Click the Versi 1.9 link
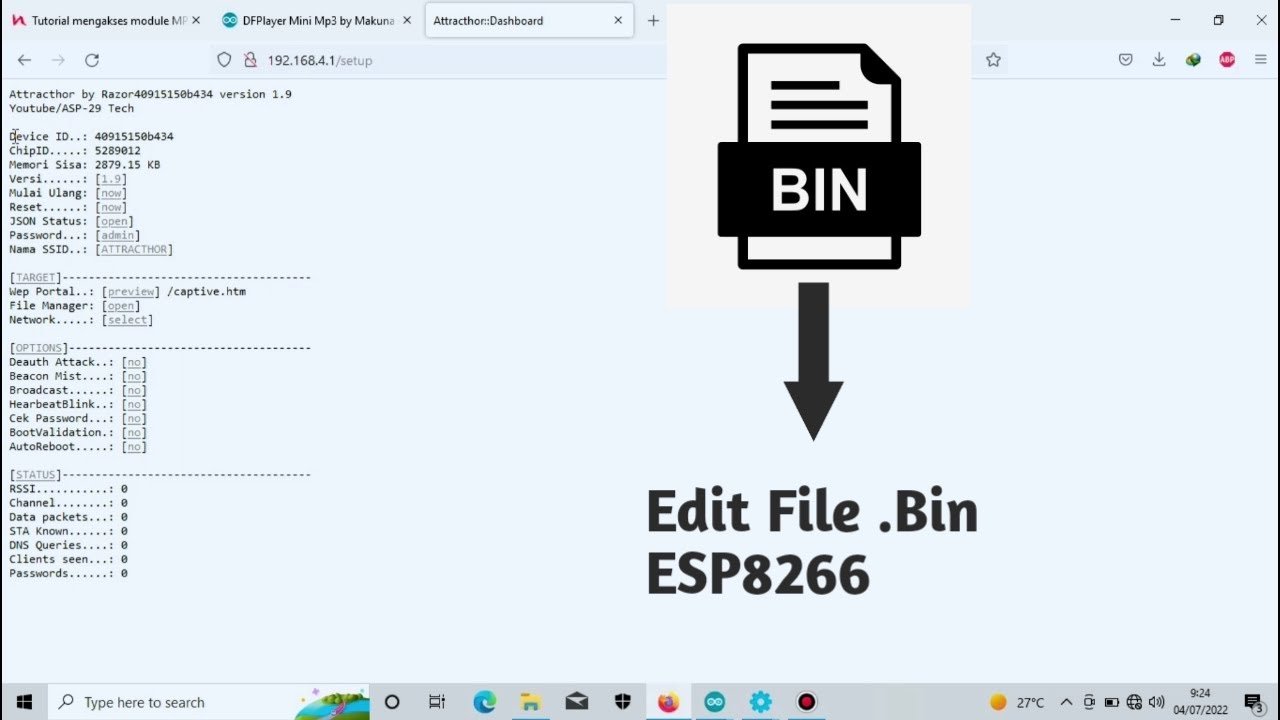This screenshot has width=1280, height=720. point(111,179)
